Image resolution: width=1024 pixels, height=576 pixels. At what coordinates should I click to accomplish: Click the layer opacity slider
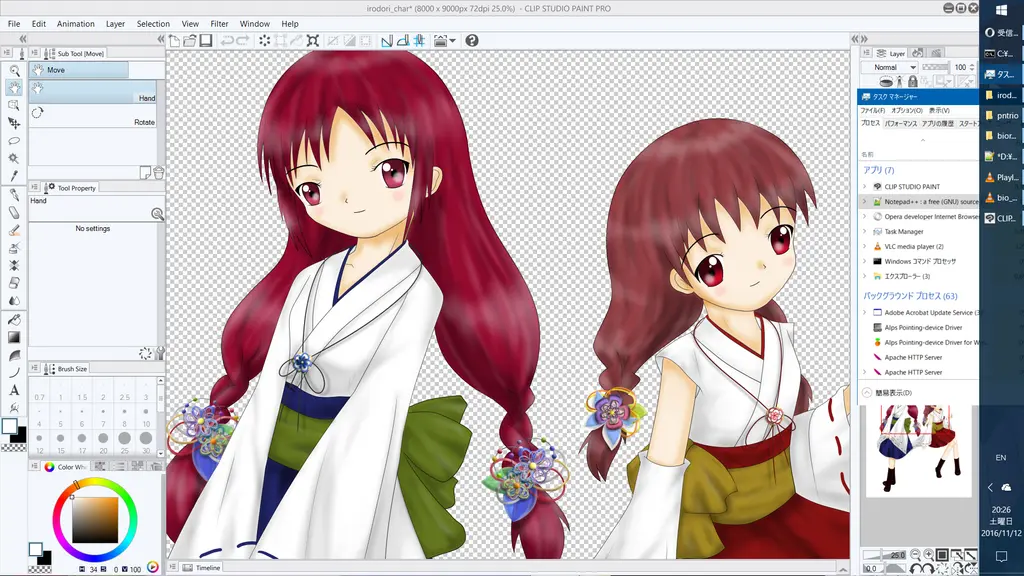click(x=935, y=67)
